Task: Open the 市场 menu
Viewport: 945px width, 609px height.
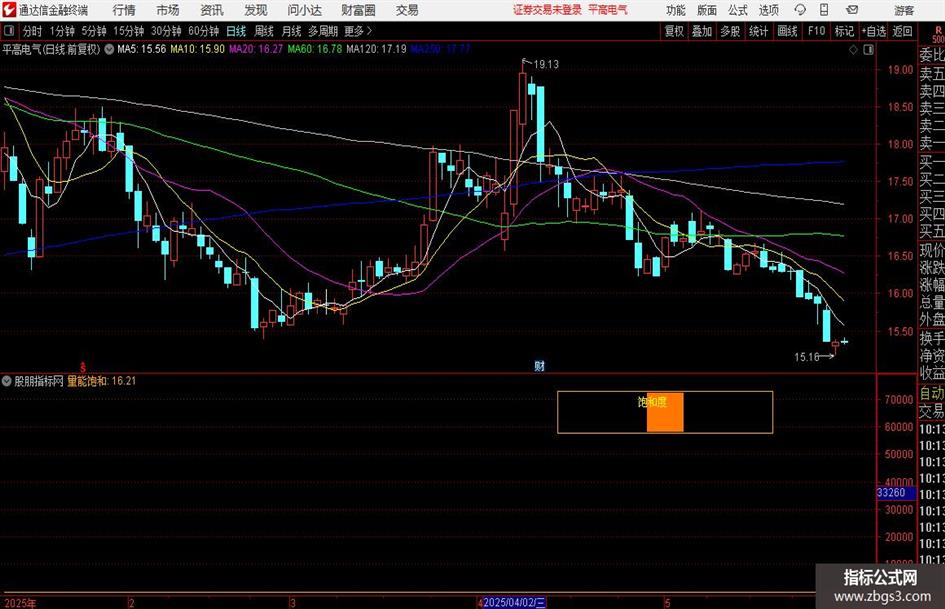Action: 168,10
